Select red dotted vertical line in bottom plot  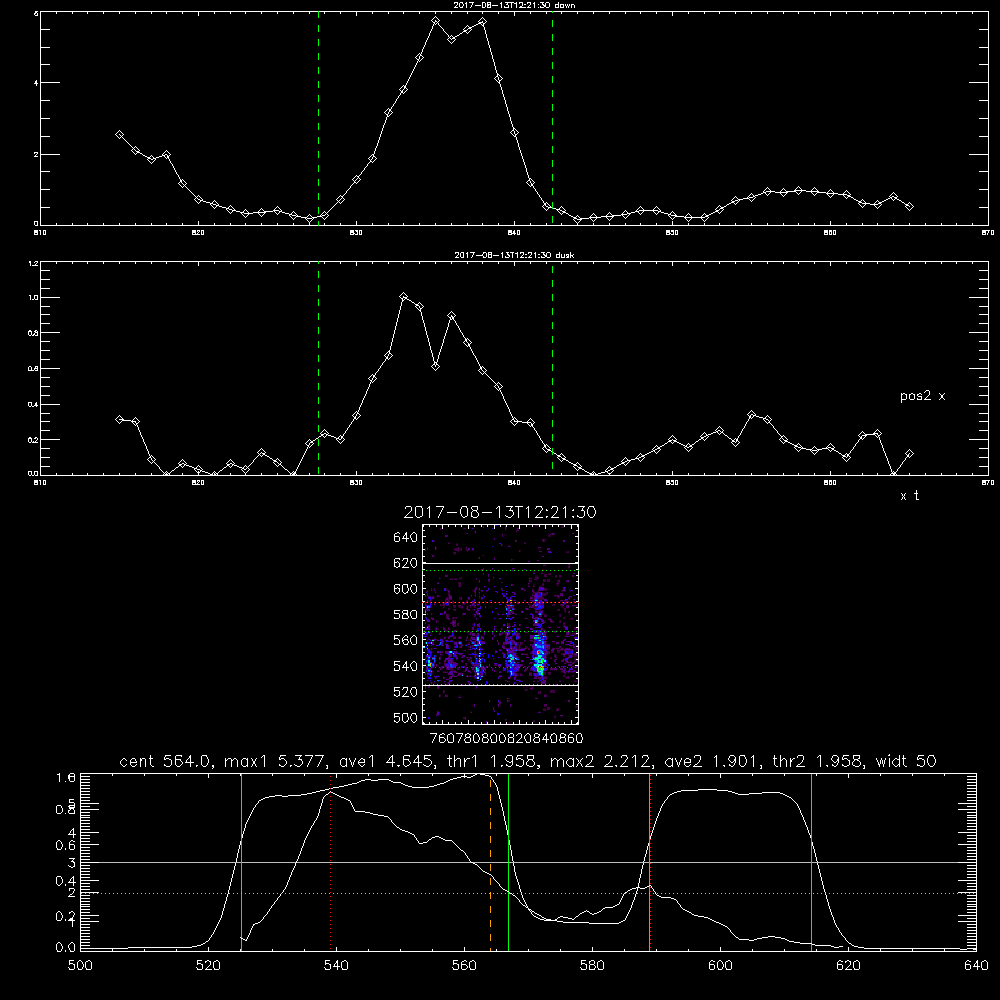(330, 862)
